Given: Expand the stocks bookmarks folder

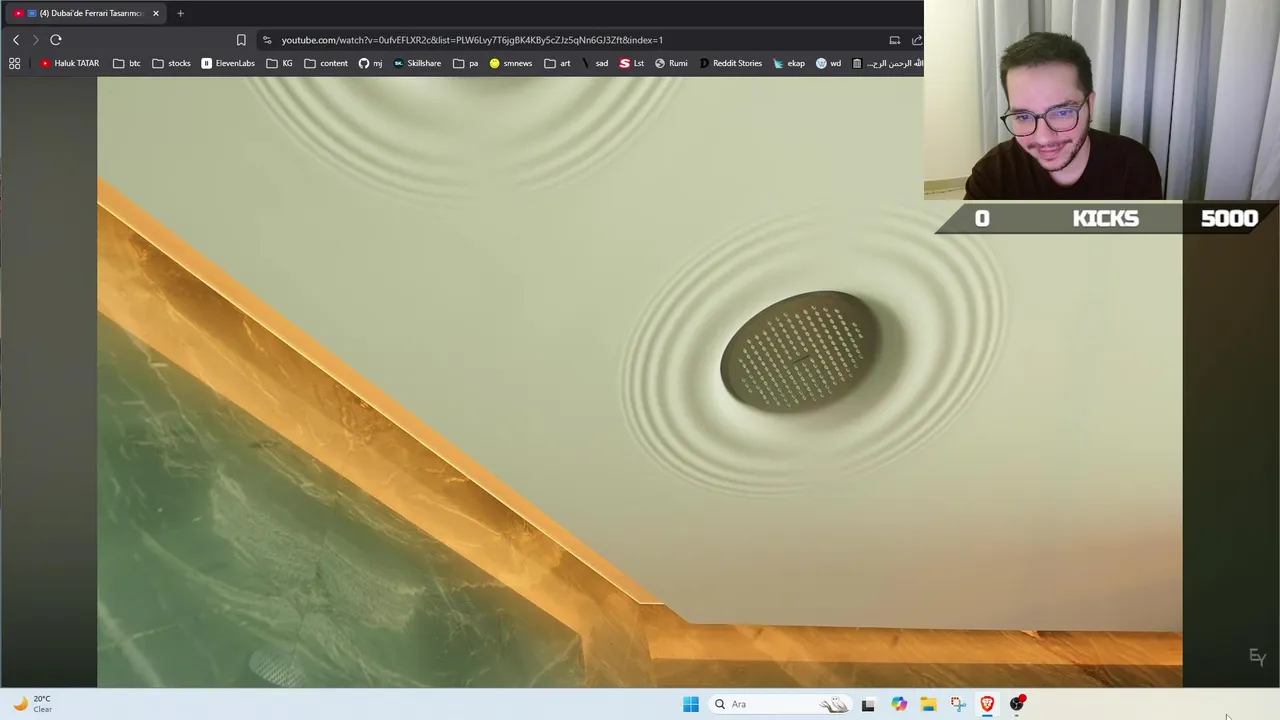Looking at the screenshot, I should (x=171, y=63).
